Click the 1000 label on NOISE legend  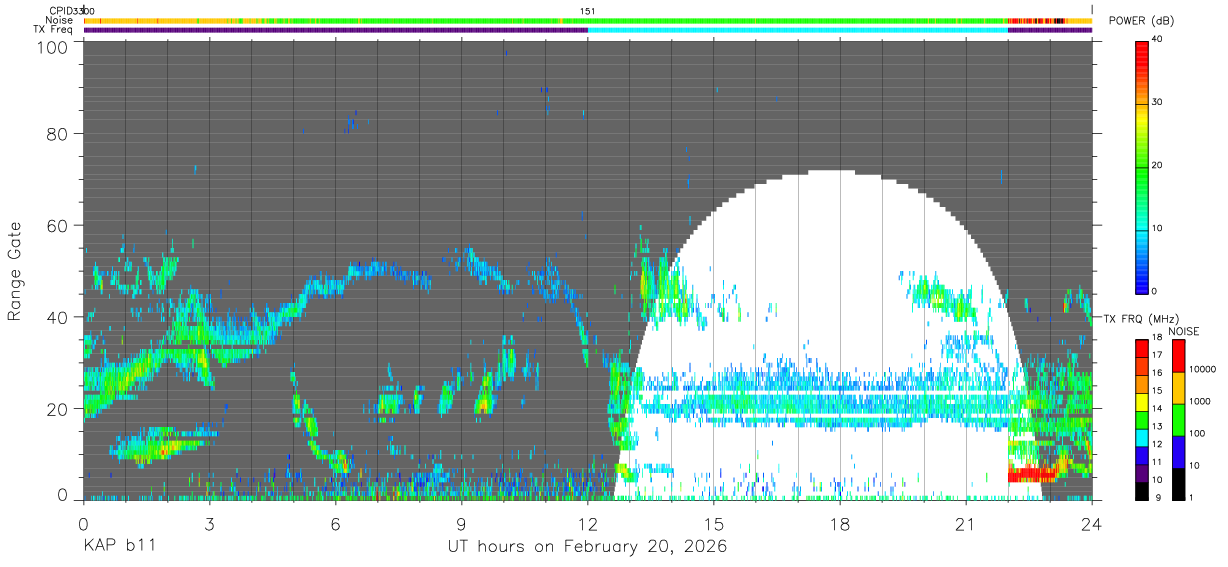point(1198,401)
